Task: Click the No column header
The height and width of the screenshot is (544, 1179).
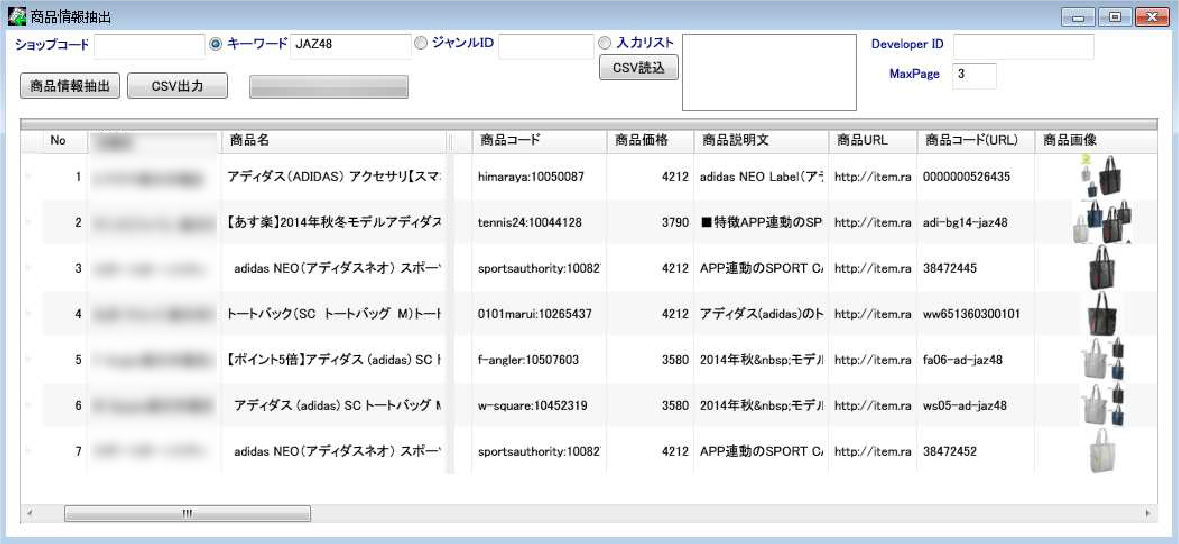Action: (58, 140)
